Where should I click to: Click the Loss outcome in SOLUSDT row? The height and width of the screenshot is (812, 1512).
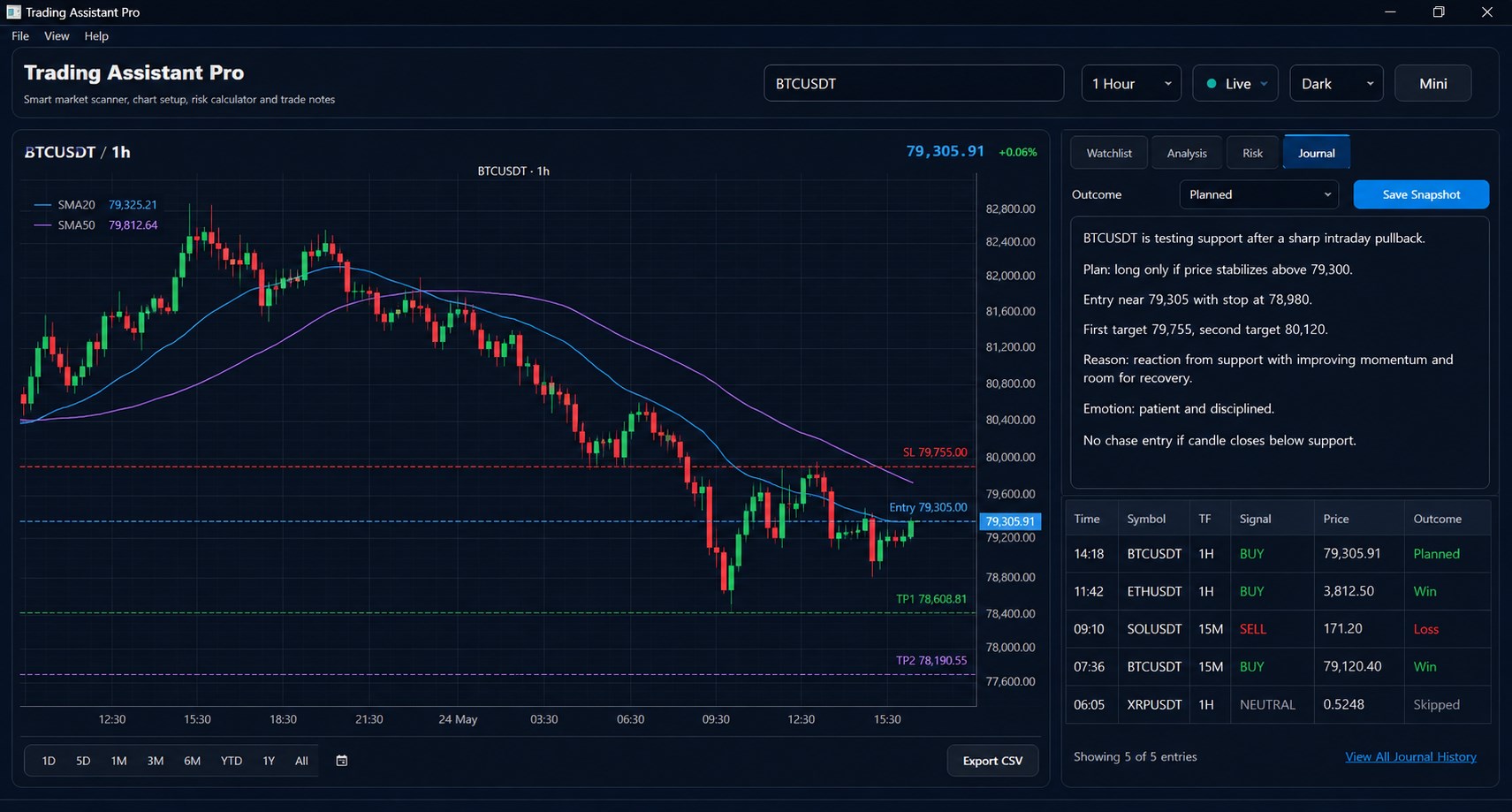[1426, 629]
